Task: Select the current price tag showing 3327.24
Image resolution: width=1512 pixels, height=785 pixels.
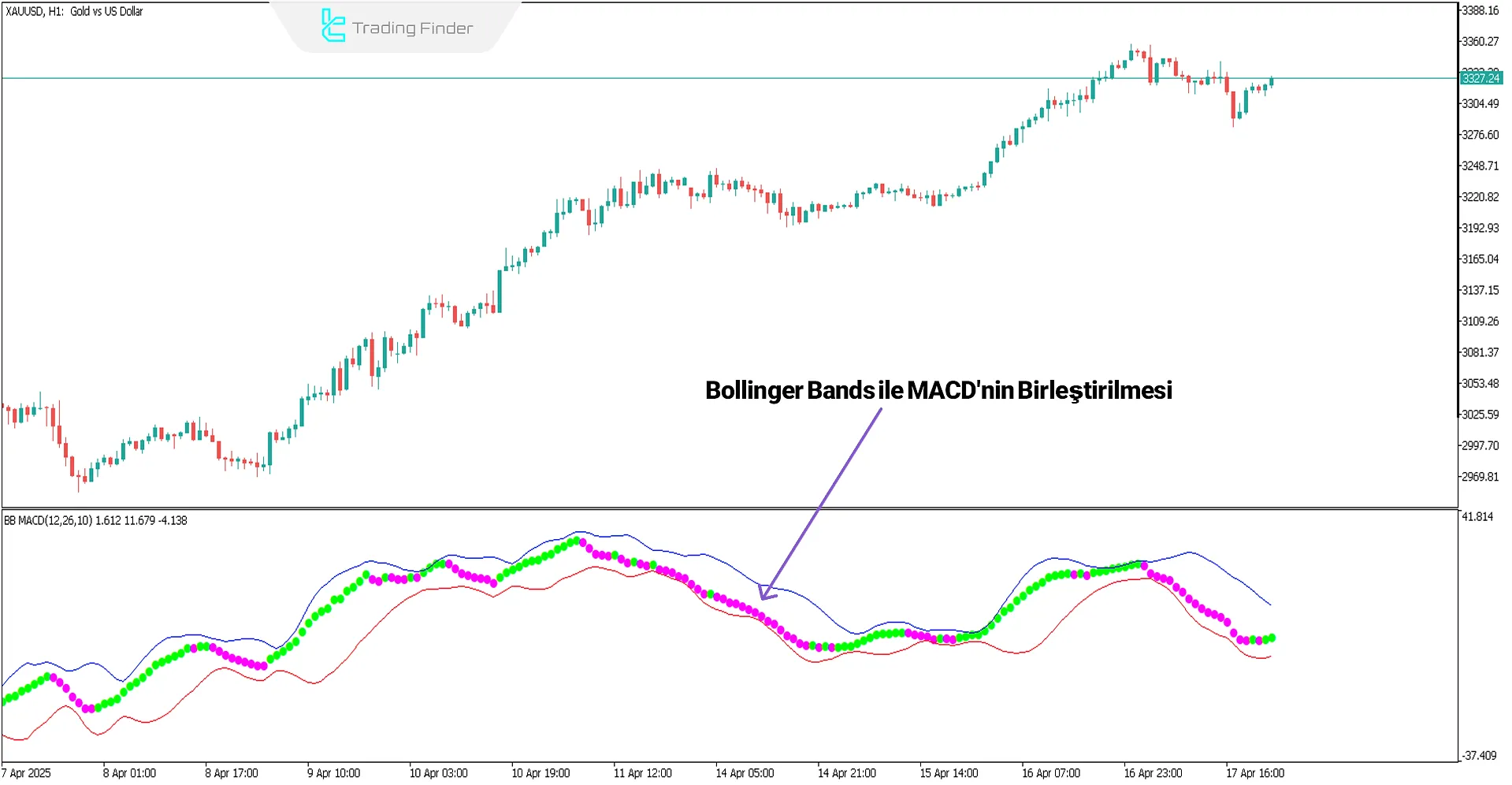Action: point(1480,79)
